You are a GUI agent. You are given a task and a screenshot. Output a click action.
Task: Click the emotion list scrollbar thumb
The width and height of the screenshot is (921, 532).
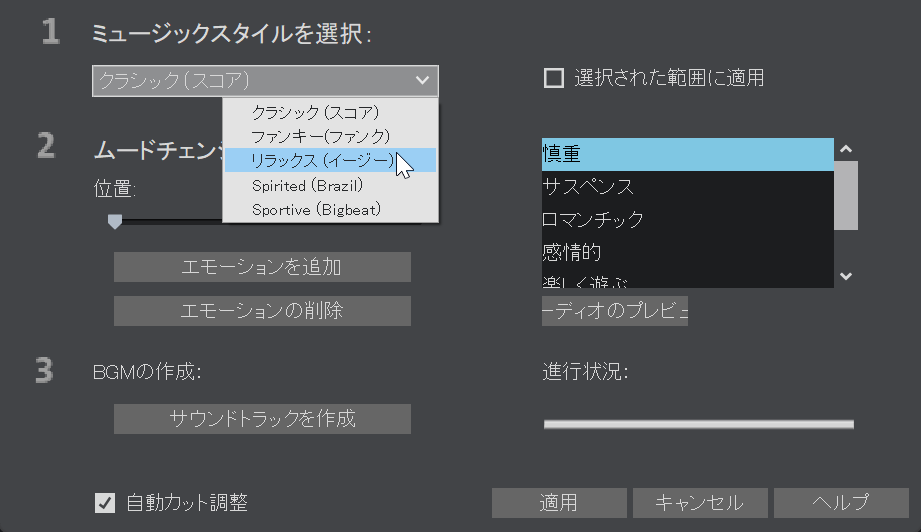click(x=846, y=196)
